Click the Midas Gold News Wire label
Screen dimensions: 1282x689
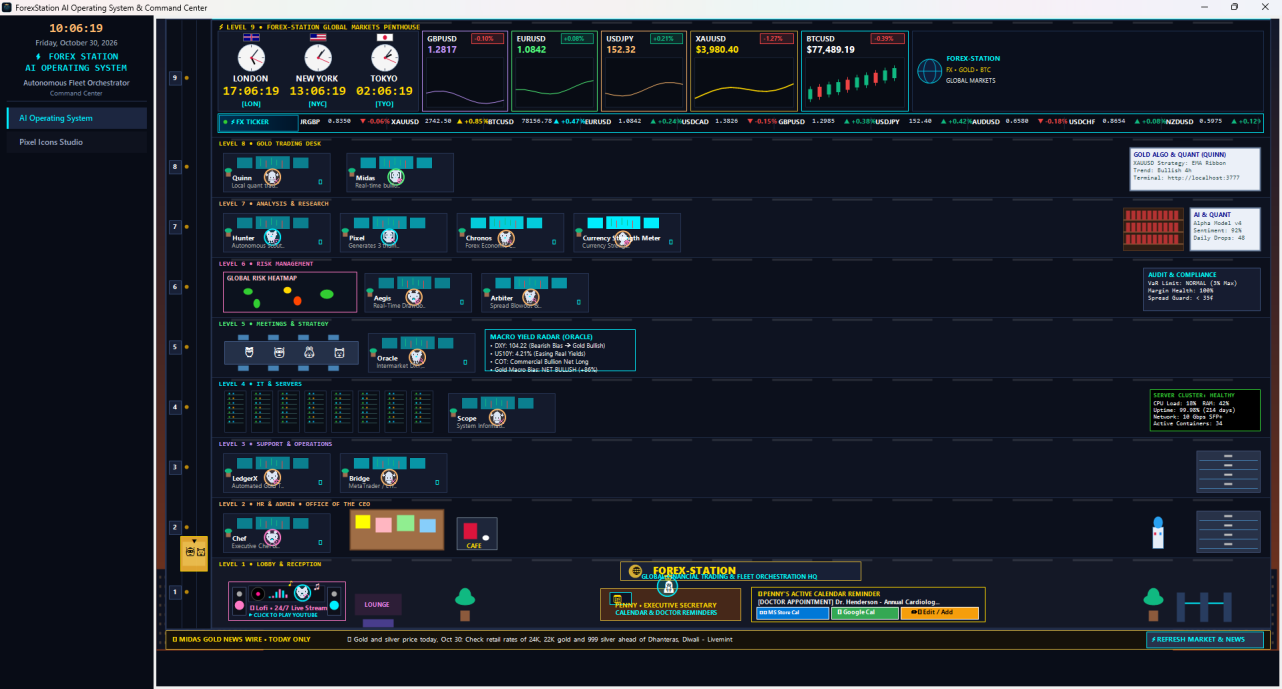click(x=240, y=639)
